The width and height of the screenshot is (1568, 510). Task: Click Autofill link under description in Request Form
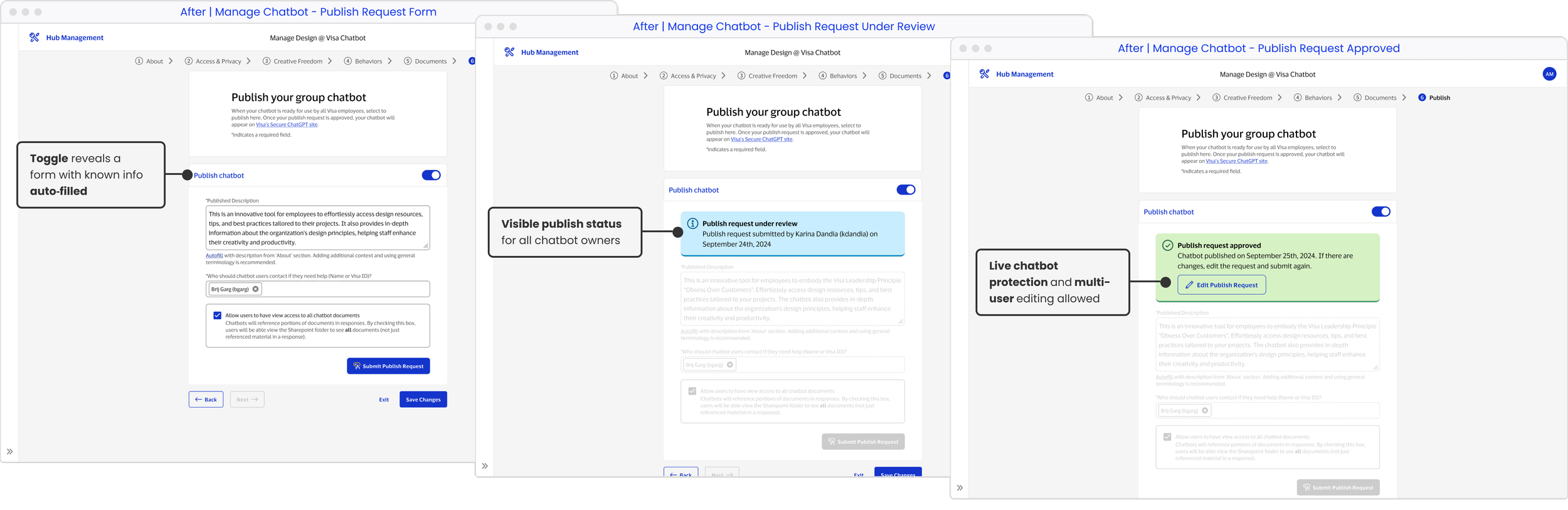[215, 255]
